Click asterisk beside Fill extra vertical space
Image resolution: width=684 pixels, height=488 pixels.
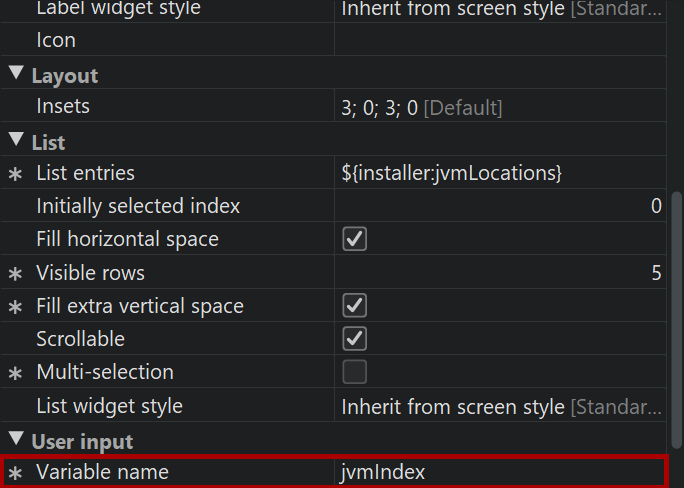click(15, 307)
